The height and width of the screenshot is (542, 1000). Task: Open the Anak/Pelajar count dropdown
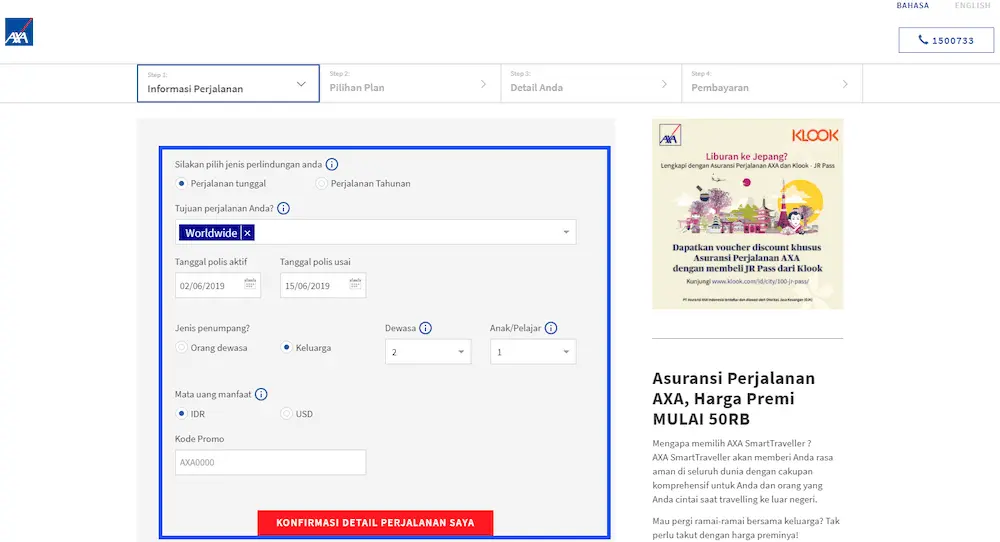pos(533,352)
